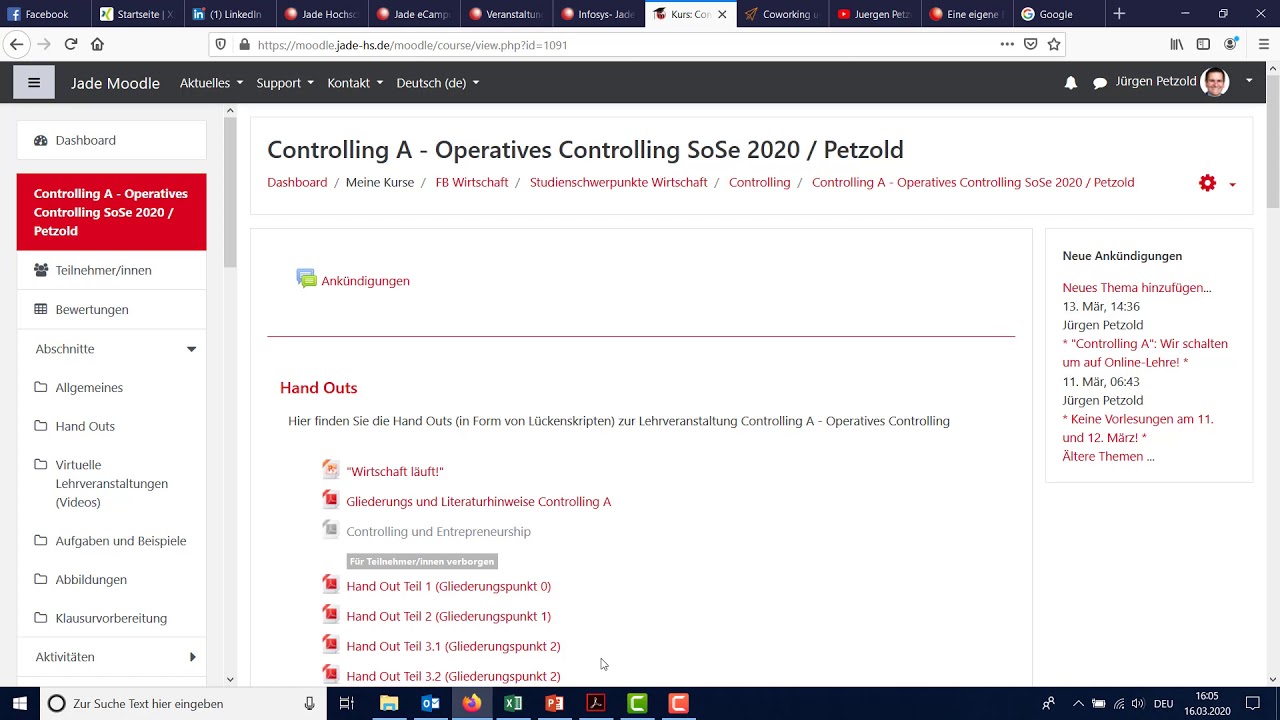
Task: Open the dropdown arrow beside the settings gear
Action: pyautogui.click(x=1232, y=184)
